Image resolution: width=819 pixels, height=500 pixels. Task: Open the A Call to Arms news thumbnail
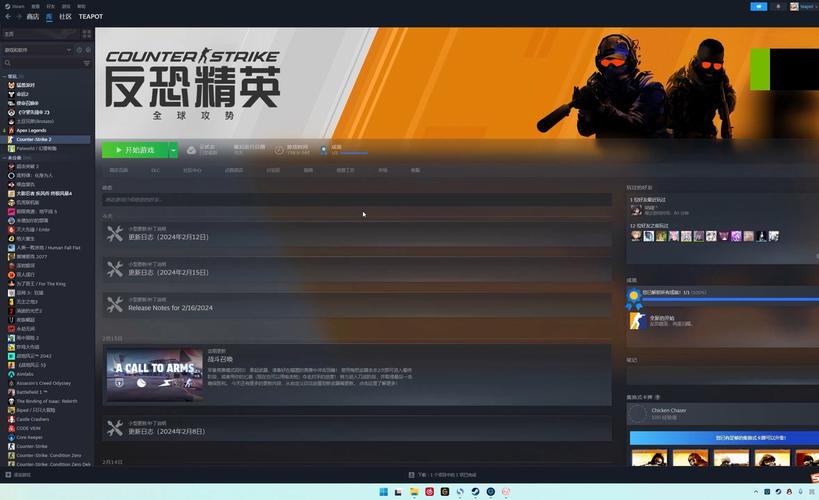point(154,373)
